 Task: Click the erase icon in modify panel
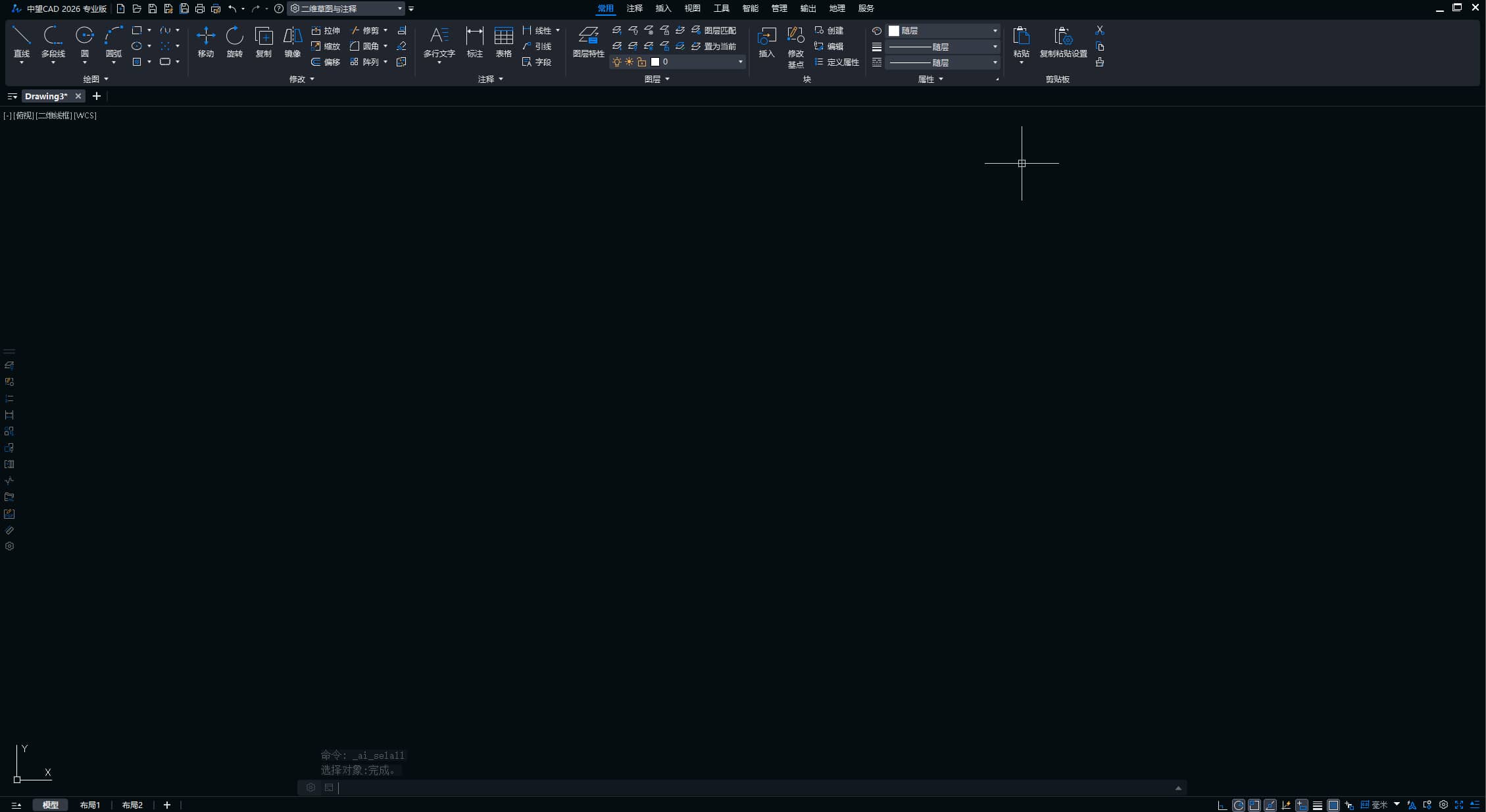coord(401,46)
